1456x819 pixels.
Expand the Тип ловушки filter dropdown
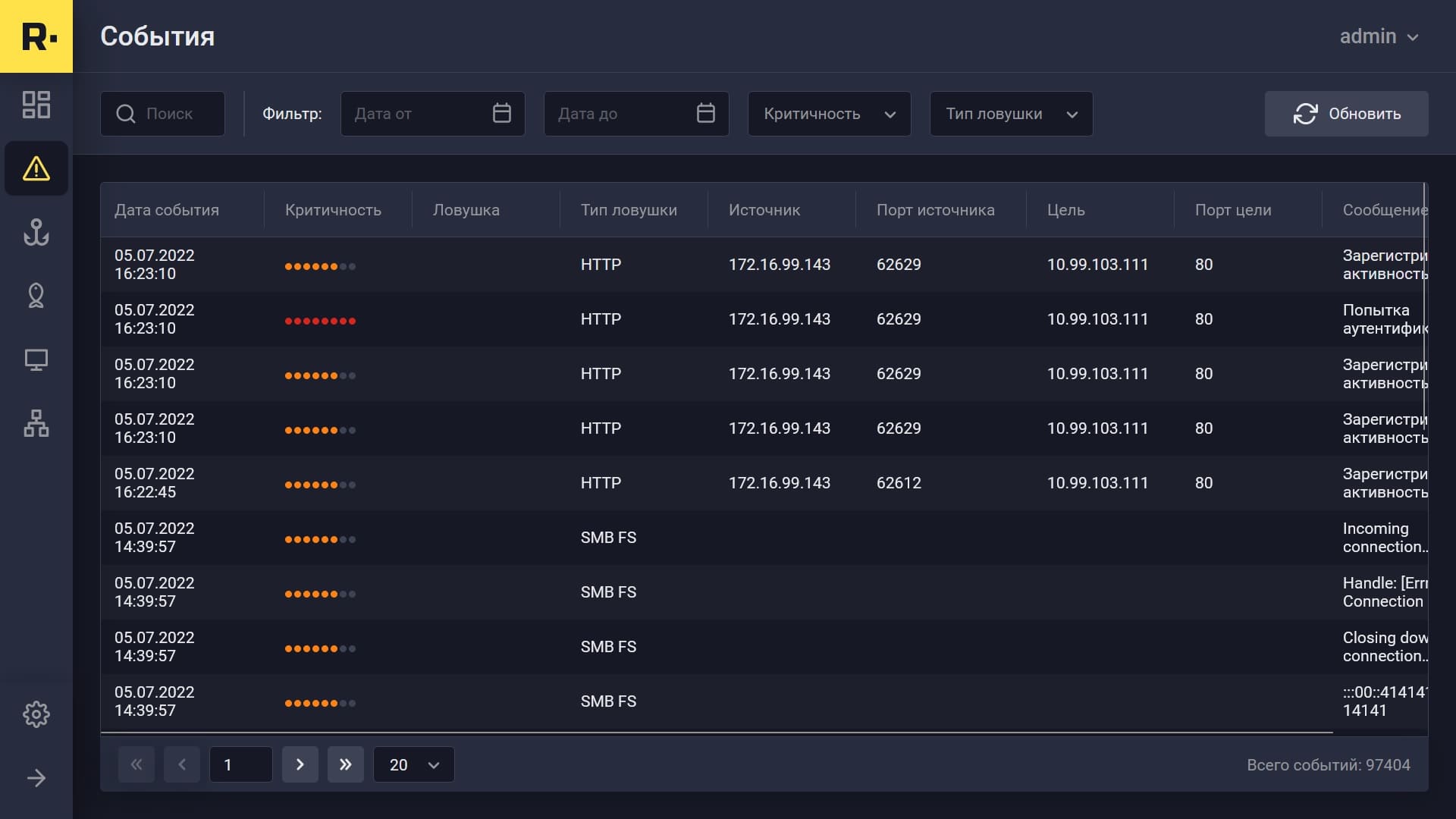tap(1011, 114)
